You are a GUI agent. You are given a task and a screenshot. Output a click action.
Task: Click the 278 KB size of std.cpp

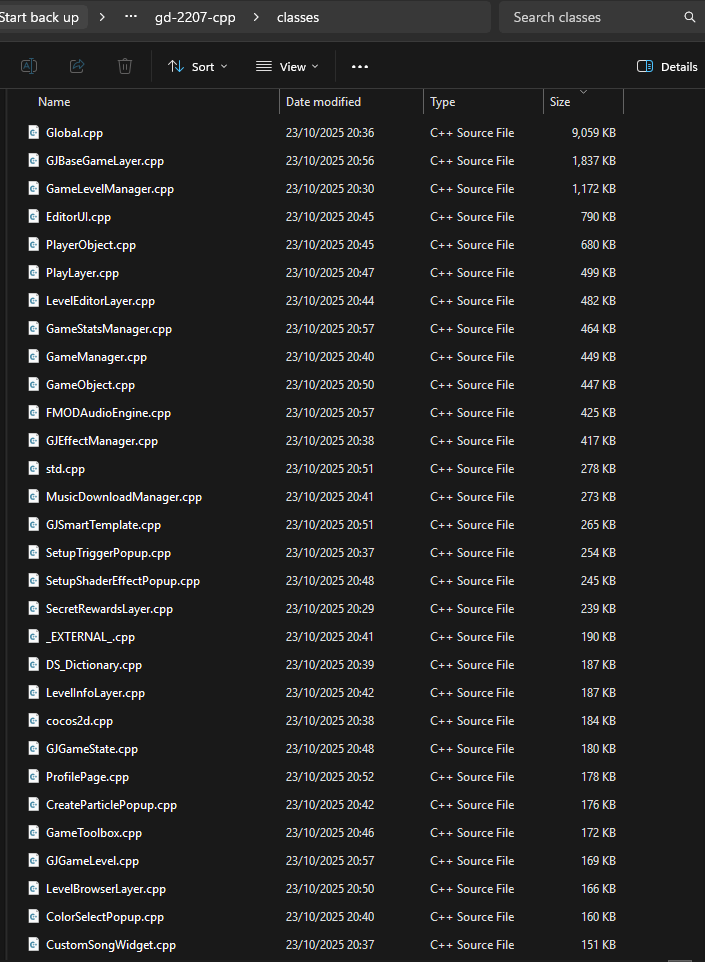coord(598,469)
